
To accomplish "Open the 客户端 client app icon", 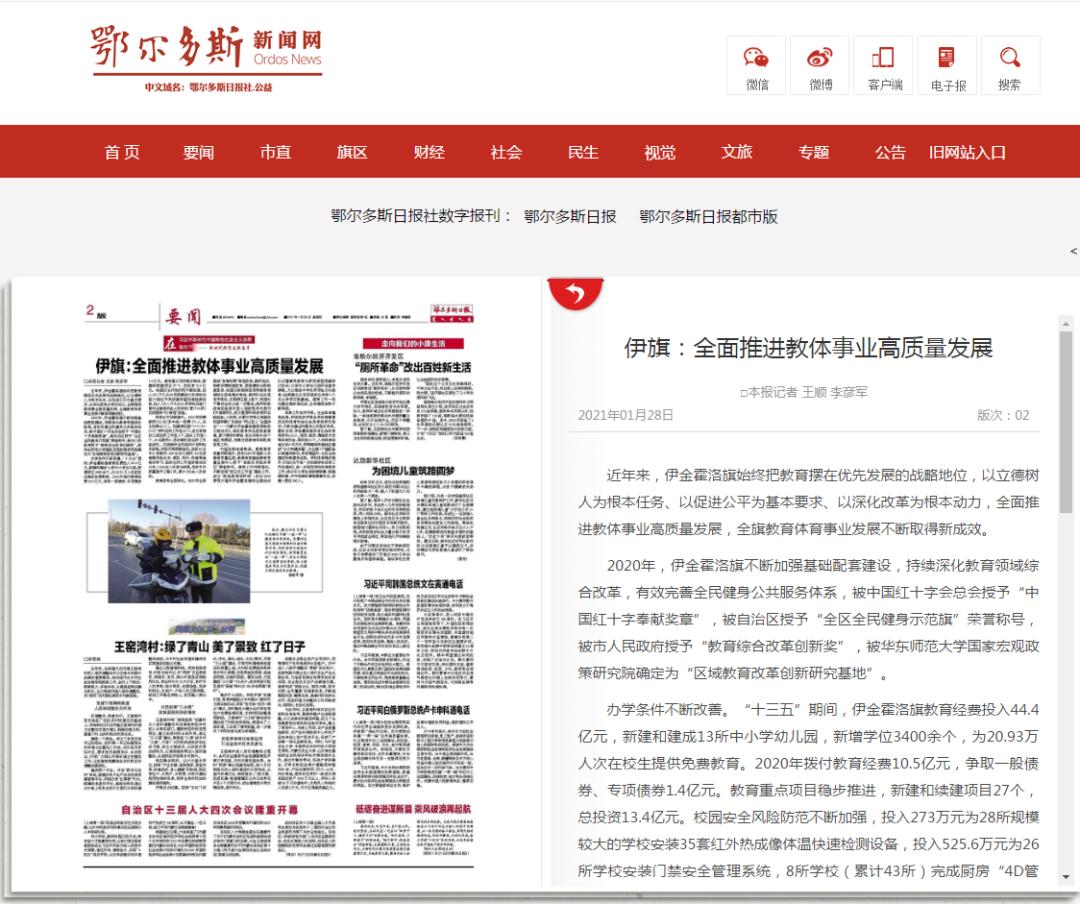I will tap(884, 66).
